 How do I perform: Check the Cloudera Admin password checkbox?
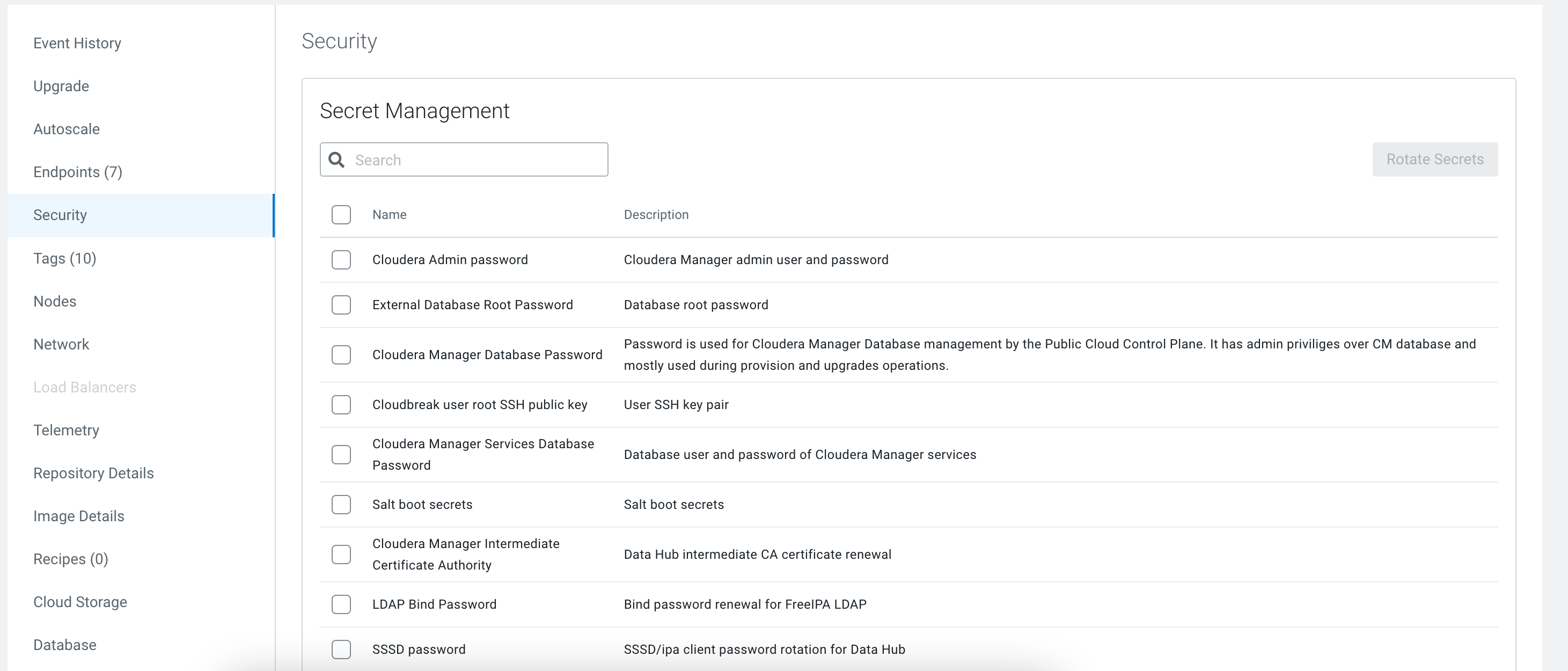341,259
